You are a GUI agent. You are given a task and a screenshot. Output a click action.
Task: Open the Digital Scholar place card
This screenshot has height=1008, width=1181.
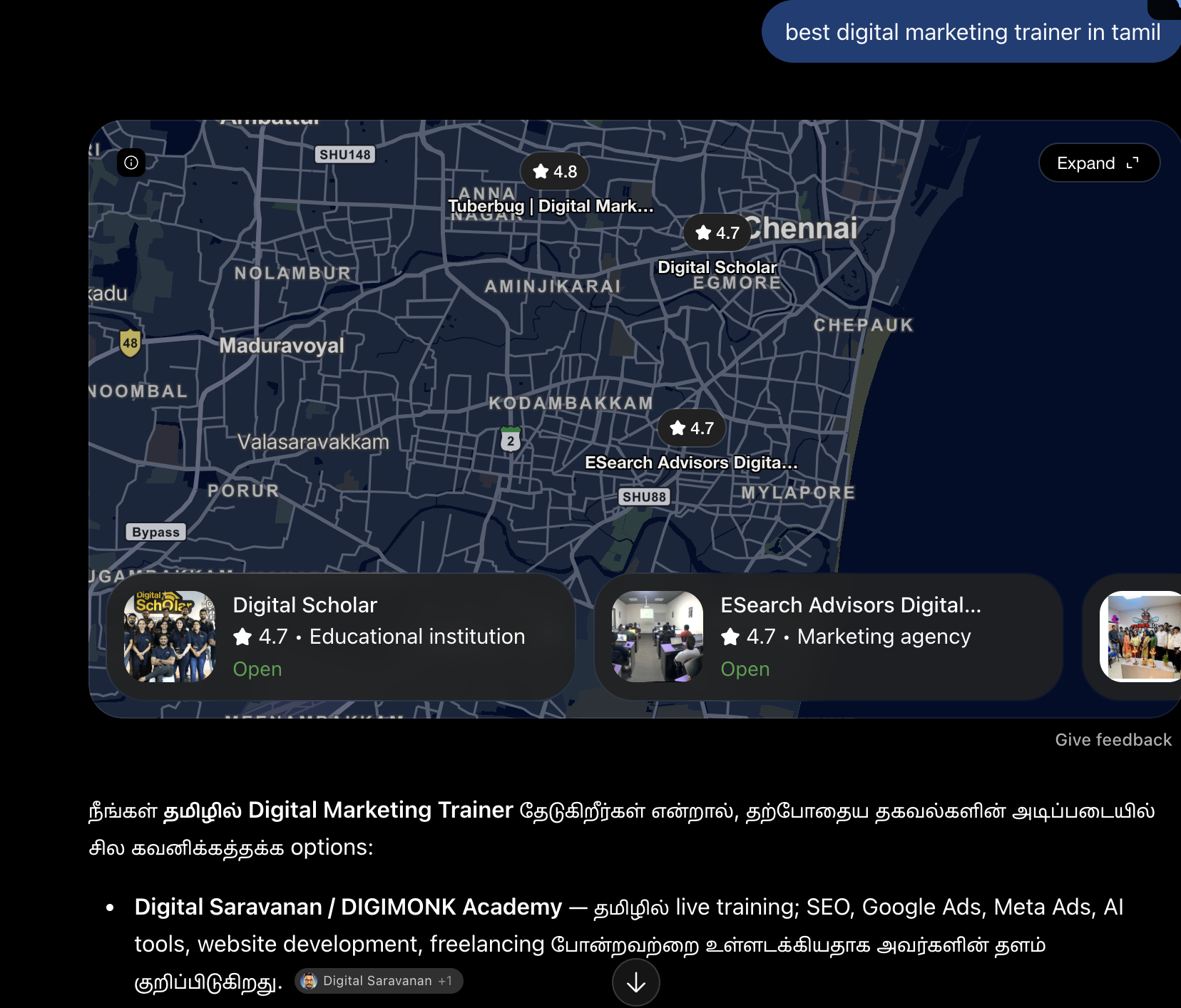tap(341, 637)
